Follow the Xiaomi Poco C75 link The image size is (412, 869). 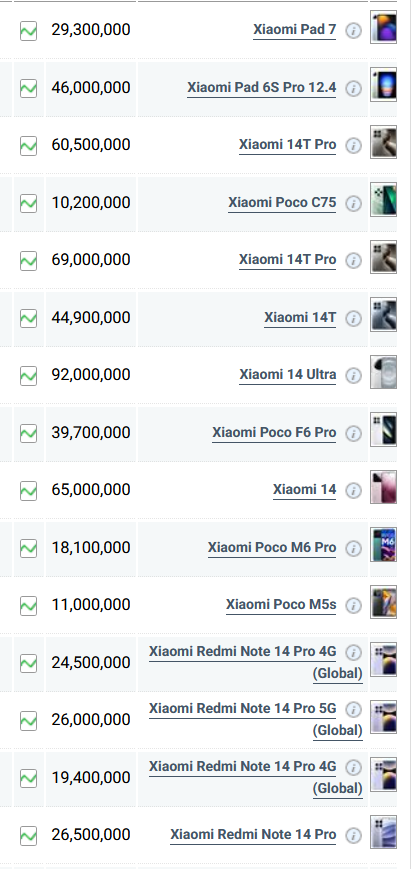[282, 202]
